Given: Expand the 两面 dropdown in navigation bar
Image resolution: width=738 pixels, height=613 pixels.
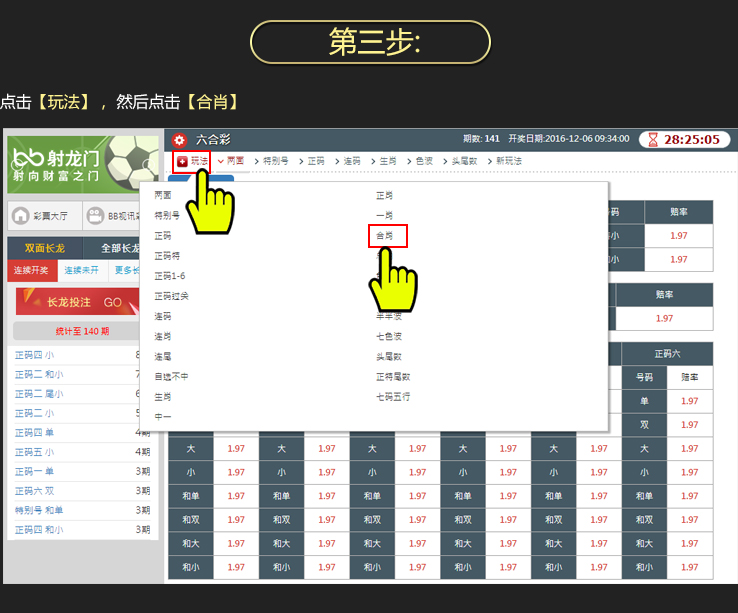Looking at the screenshot, I should pos(231,161).
